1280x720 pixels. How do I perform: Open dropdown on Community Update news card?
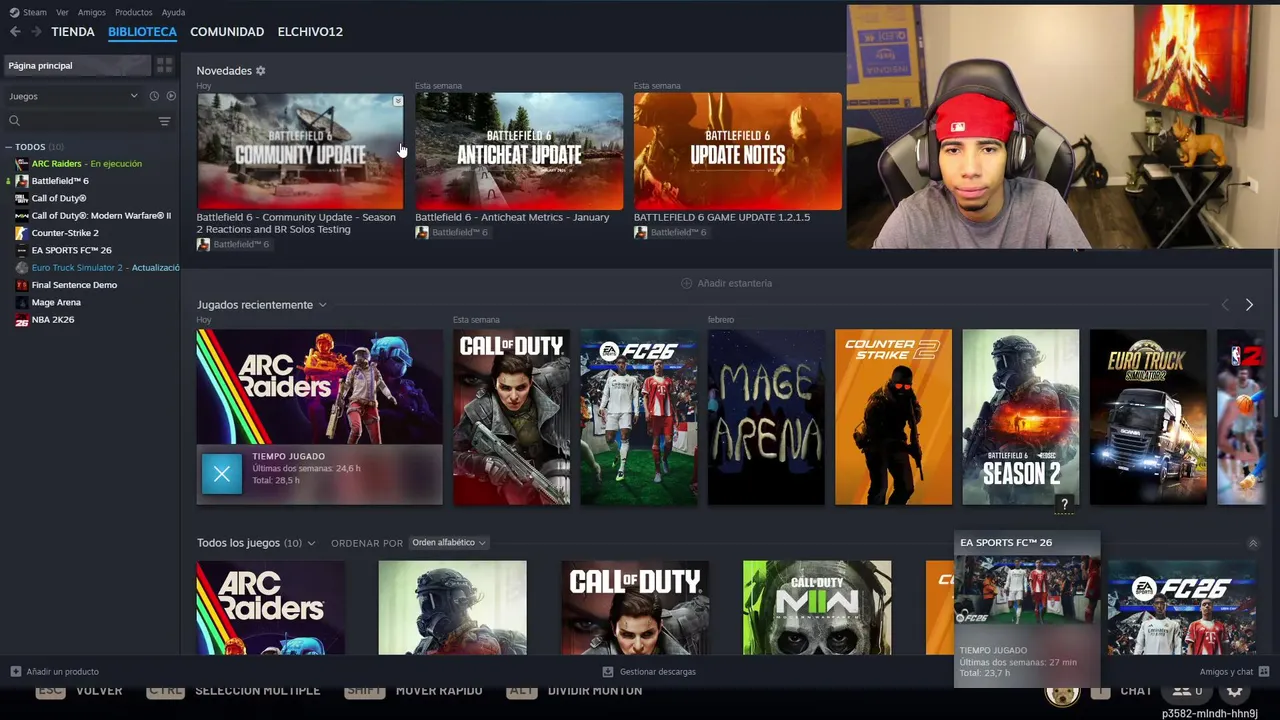tap(398, 101)
